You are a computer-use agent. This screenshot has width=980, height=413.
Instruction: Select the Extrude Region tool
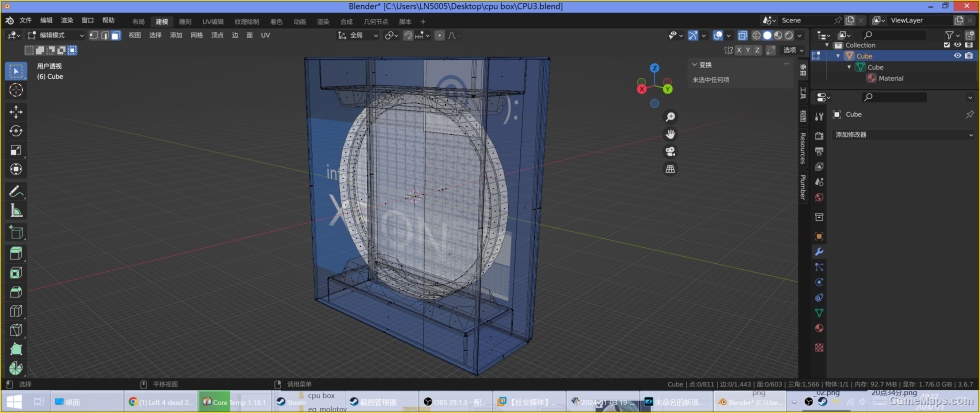click(16, 254)
